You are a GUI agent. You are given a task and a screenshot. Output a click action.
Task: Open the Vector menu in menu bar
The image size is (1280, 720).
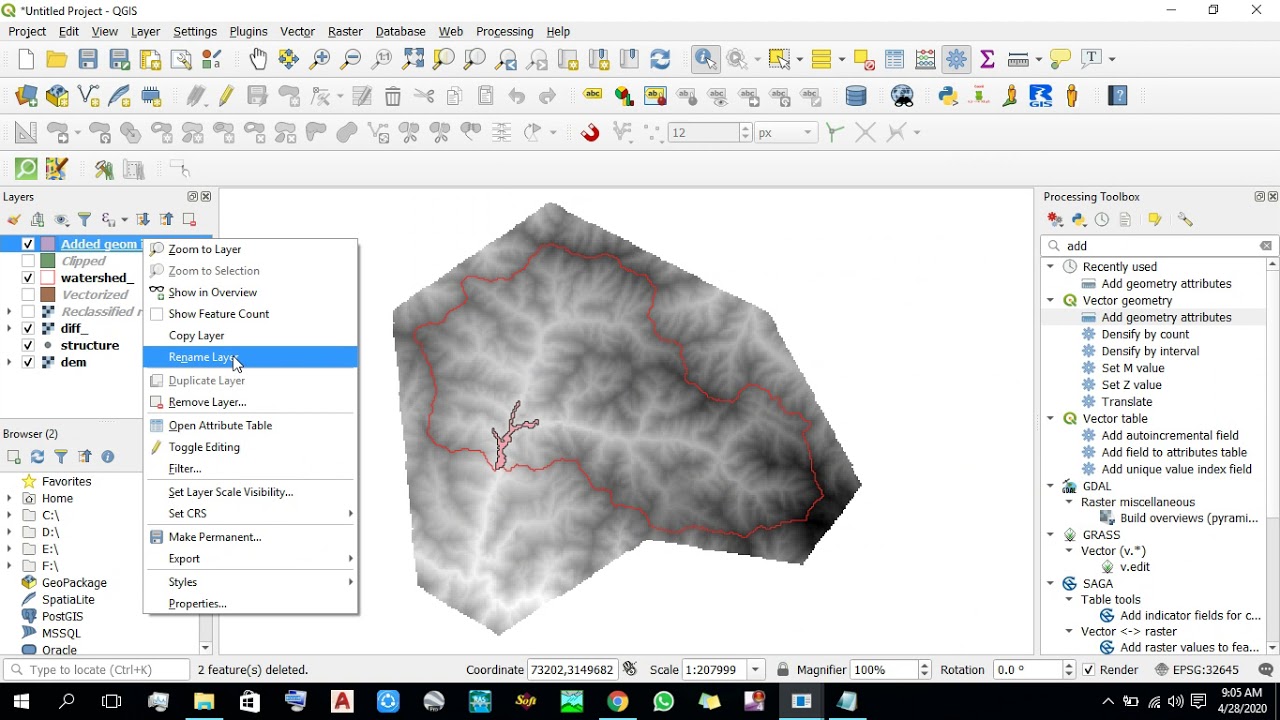[x=298, y=32]
